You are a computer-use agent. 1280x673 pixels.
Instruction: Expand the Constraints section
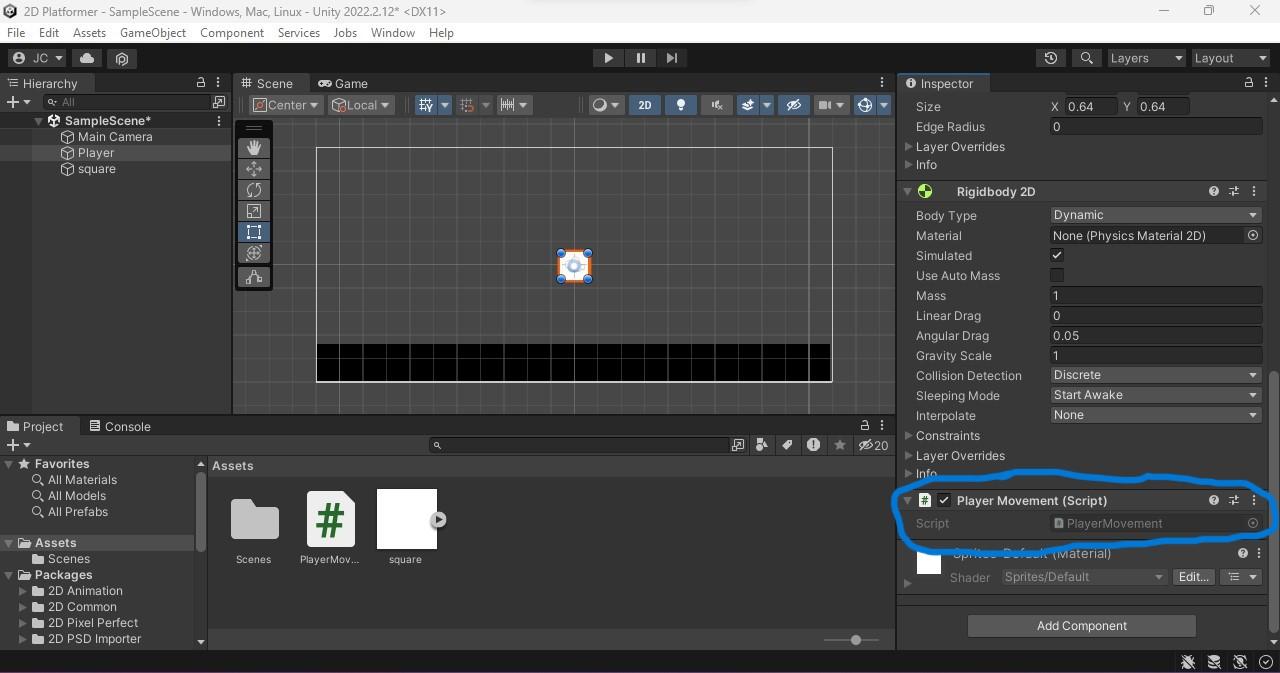tap(909, 435)
